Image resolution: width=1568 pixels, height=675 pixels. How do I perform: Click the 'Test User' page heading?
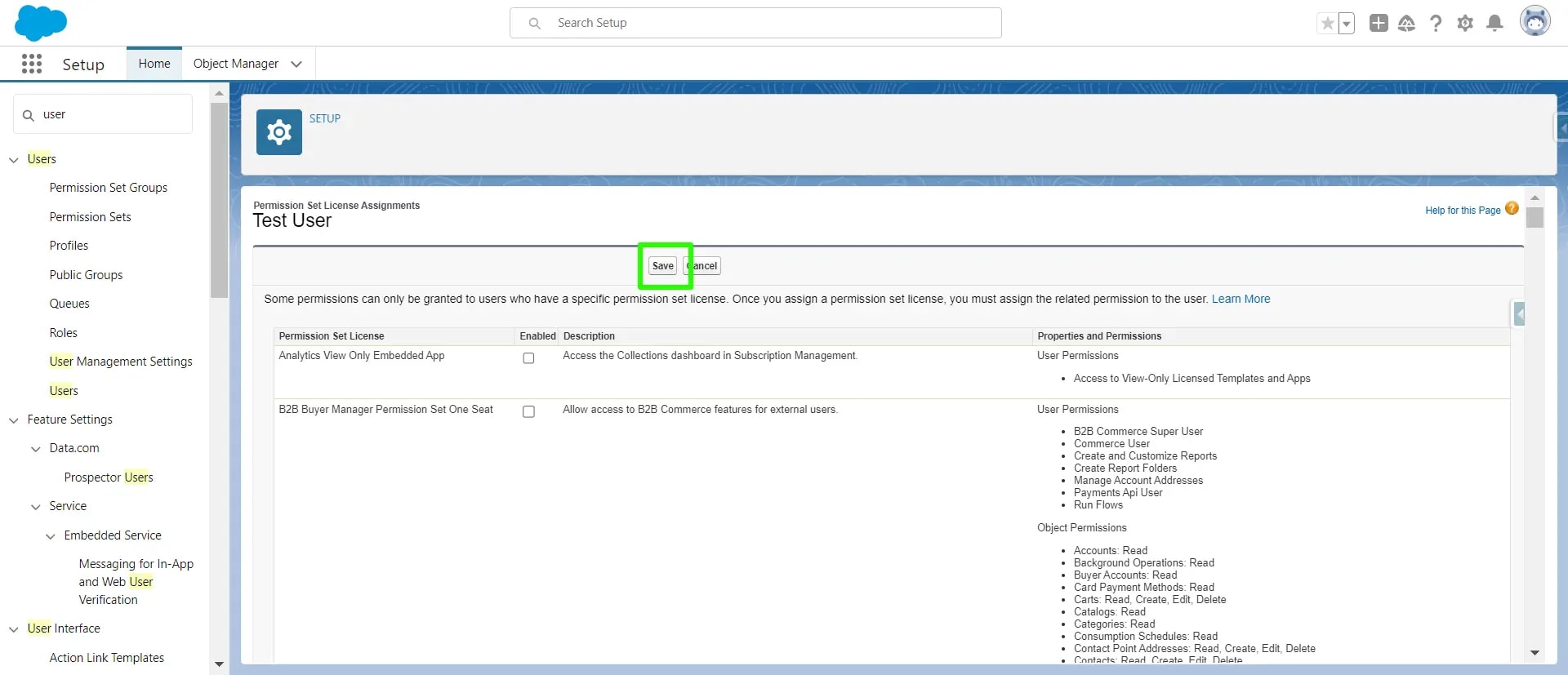pos(292,221)
